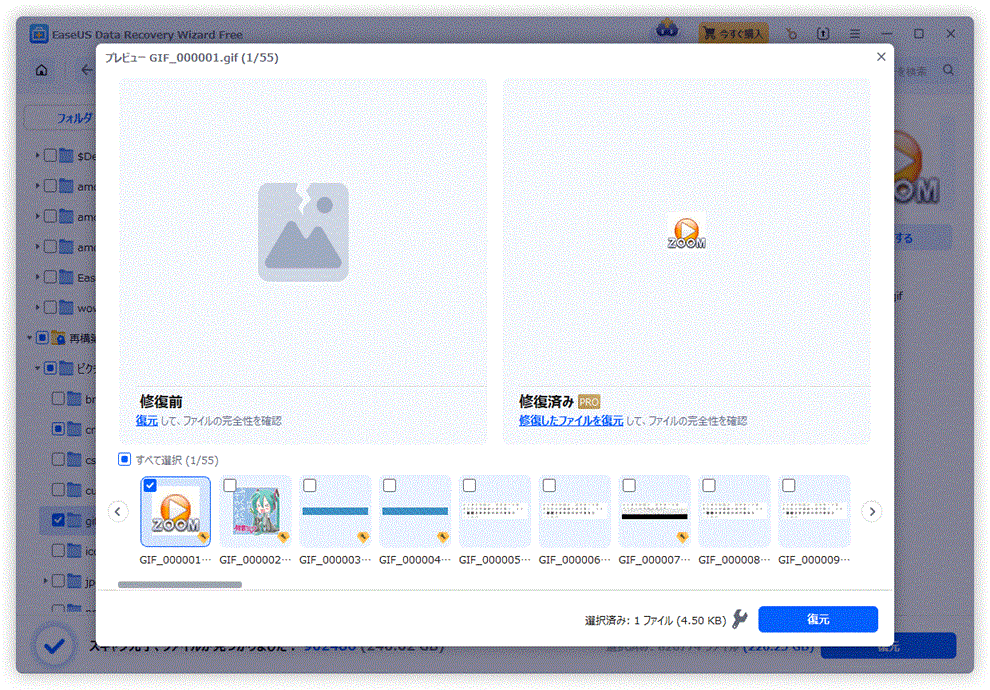Click right arrow to show more thumbnails
This screenshot has width=990, height=690.
pyautogui.click(x=871, y=511)
